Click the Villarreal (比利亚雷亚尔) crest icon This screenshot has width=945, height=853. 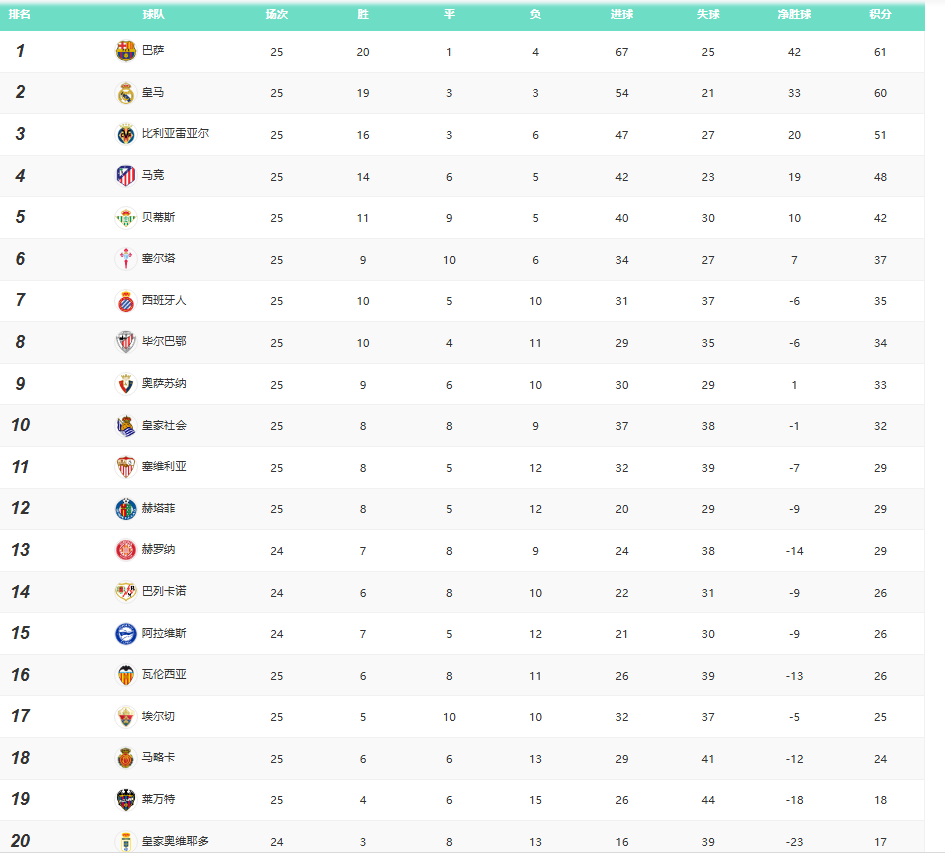(125, 134)
